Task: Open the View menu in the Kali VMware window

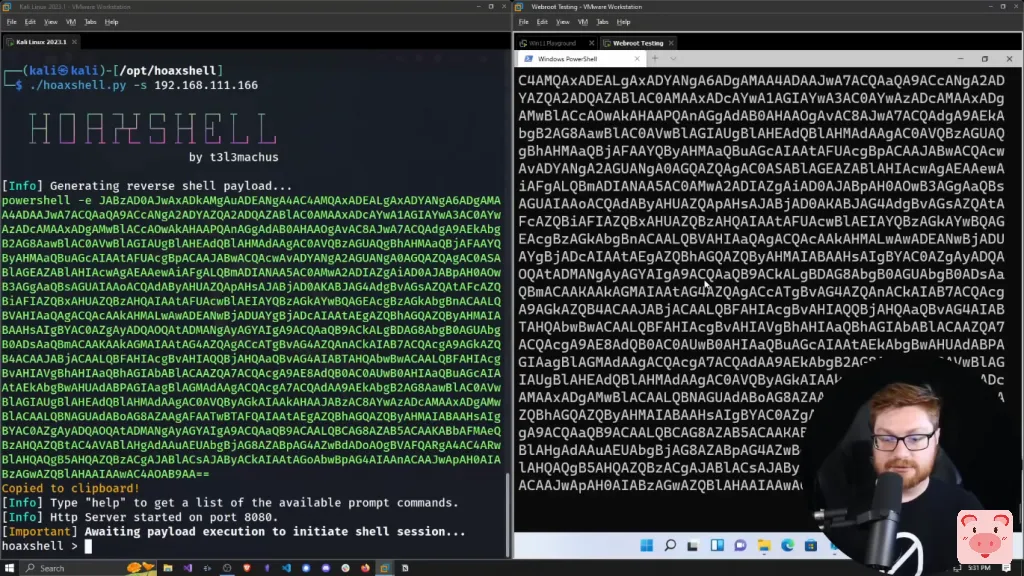Action: [x=50, y=22]
